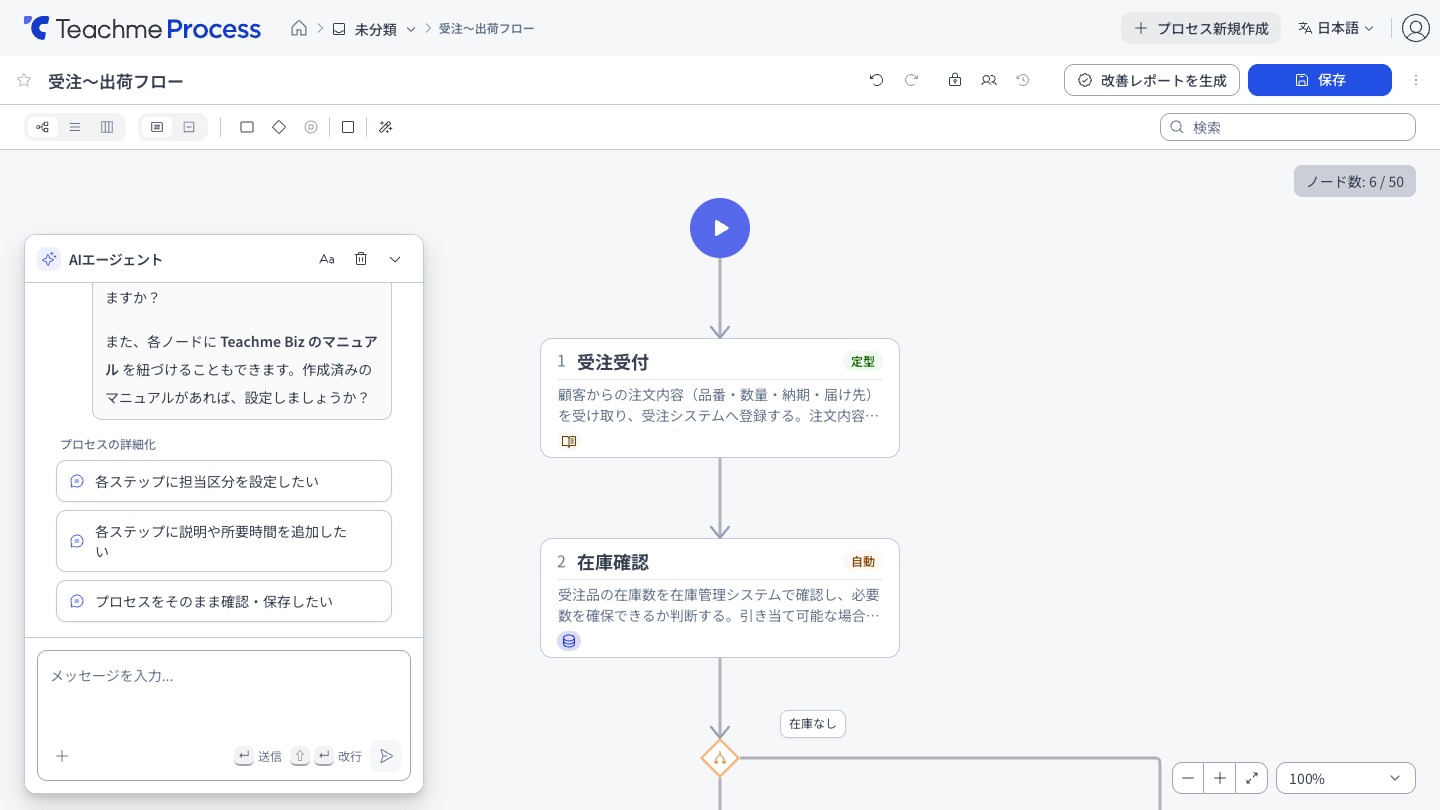Show expanded node details
This screenshot has height=810, width=1440.
pos(157,127)
